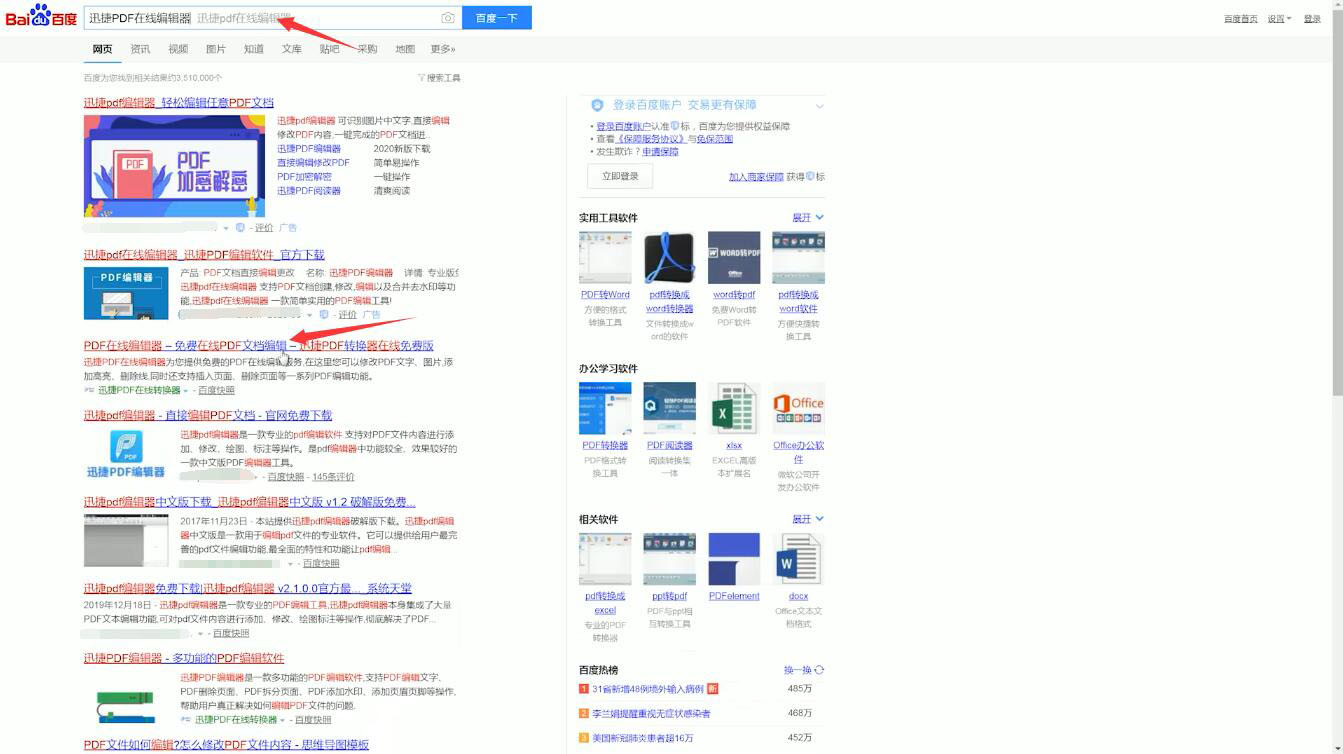Open 搜索工具 filter options

439,78
